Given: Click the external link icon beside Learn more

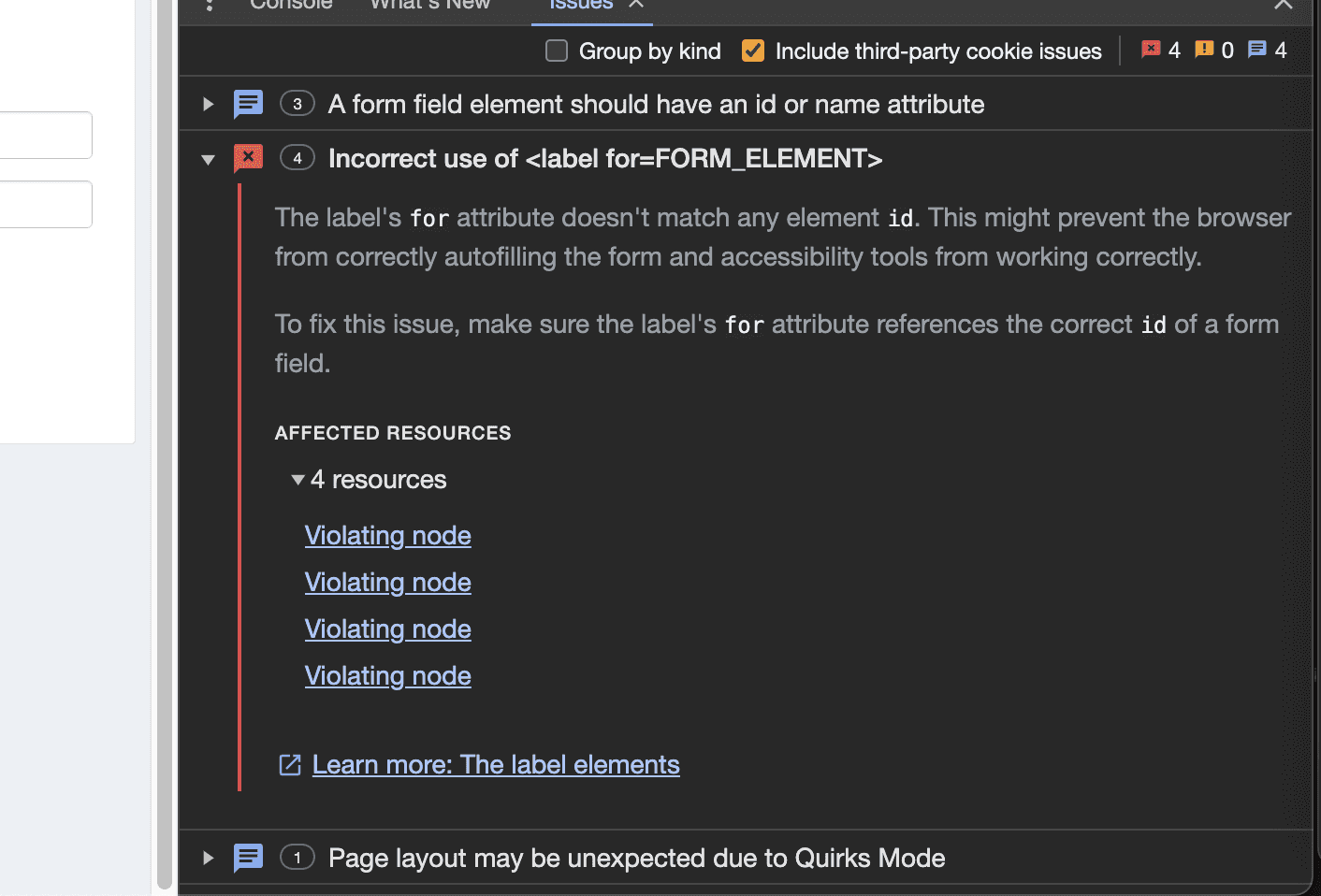Looking at the screenshot, I should 290,765.
